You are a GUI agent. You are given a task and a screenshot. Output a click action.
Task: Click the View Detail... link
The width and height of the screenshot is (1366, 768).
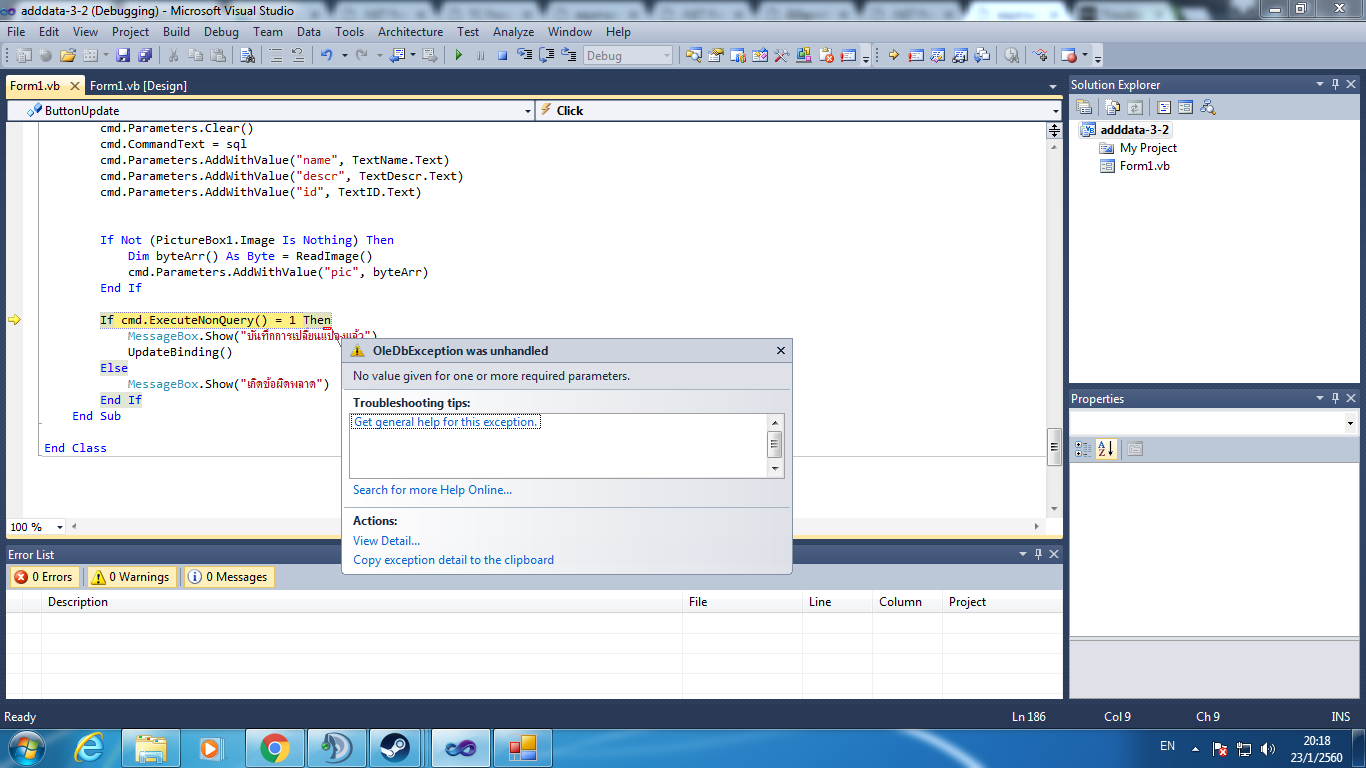click(x=386, y=541)
